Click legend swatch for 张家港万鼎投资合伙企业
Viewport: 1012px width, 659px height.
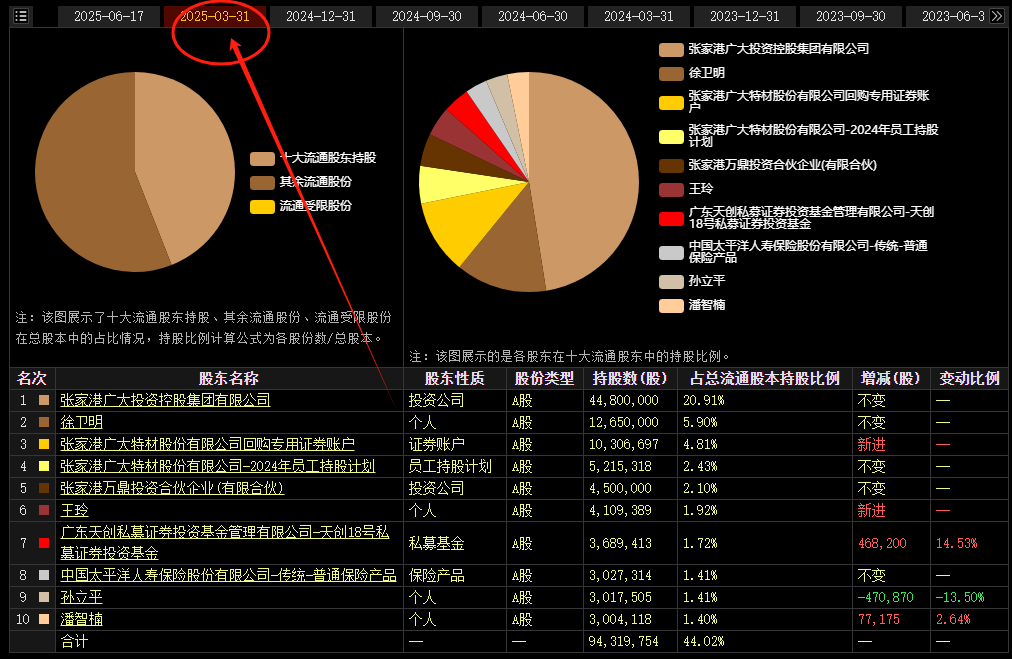(671, 166)
